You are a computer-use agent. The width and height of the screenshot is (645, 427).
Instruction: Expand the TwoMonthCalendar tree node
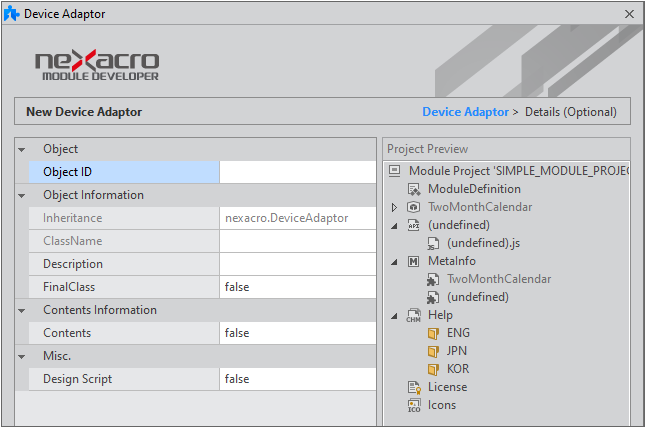(x=394, y=207)
